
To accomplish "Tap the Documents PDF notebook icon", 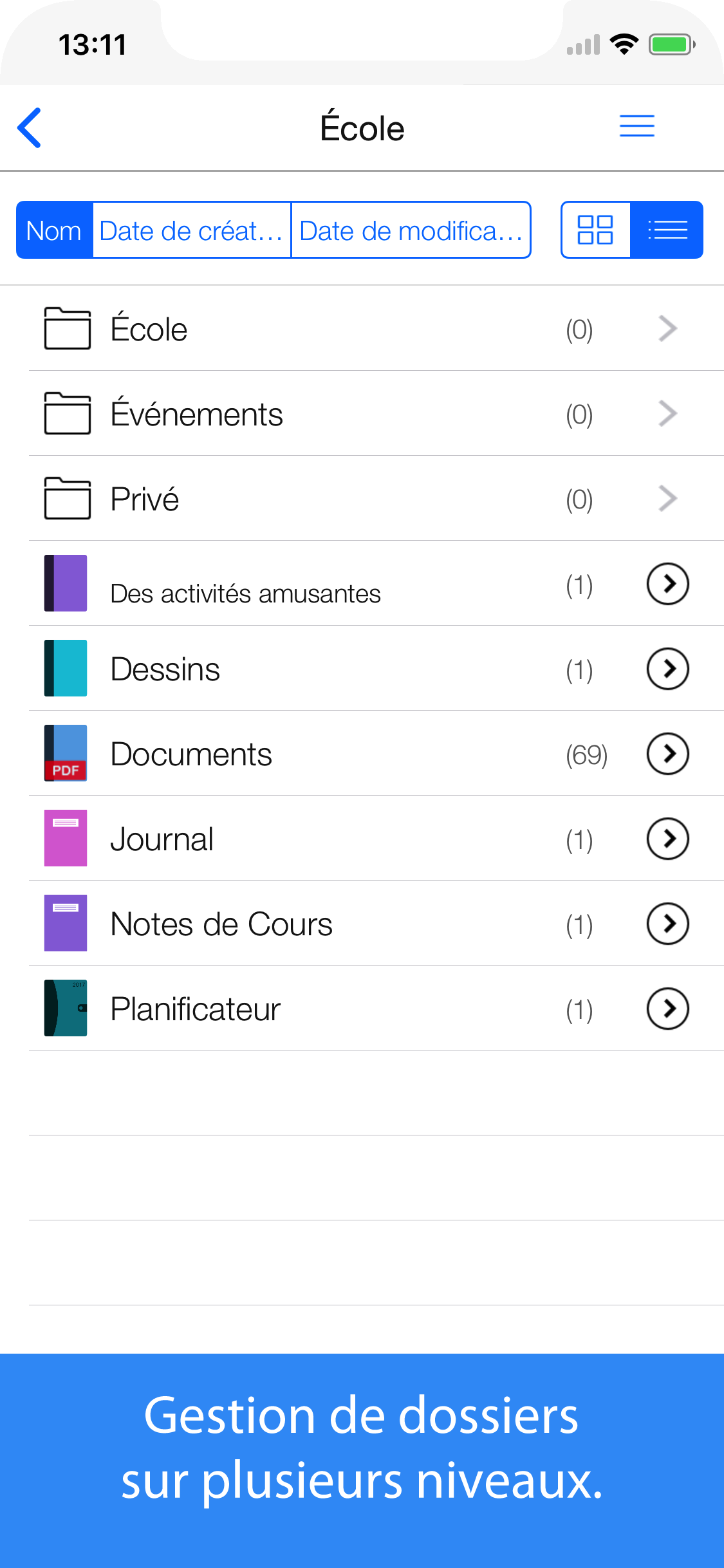I will click(66, 753).
